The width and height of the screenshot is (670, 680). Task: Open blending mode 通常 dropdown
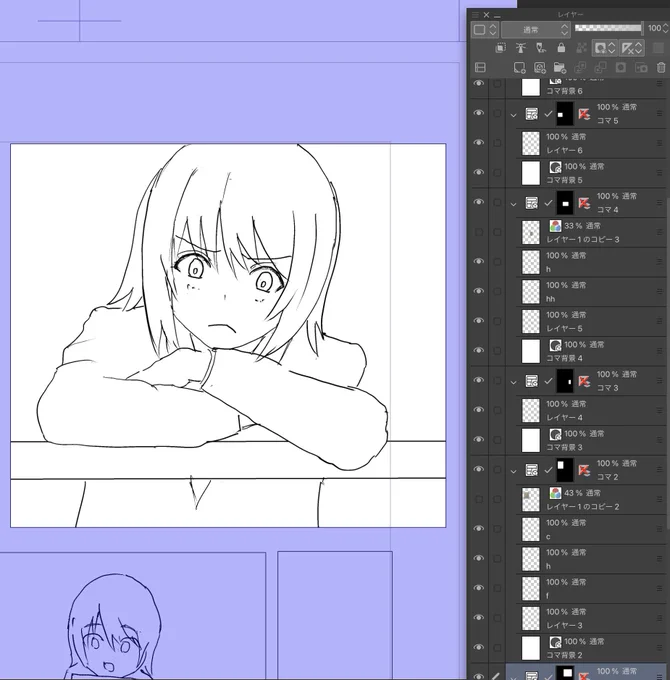point(536,30)
